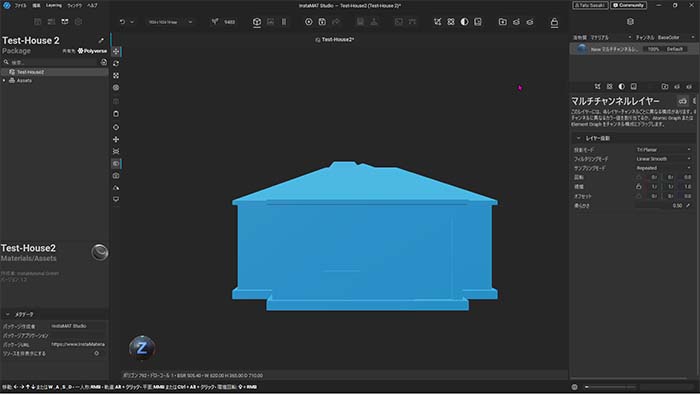This screenshot has width=700, height=394.
Task: Click the layer stack icon atop right panel
Action: coord(630,21)
